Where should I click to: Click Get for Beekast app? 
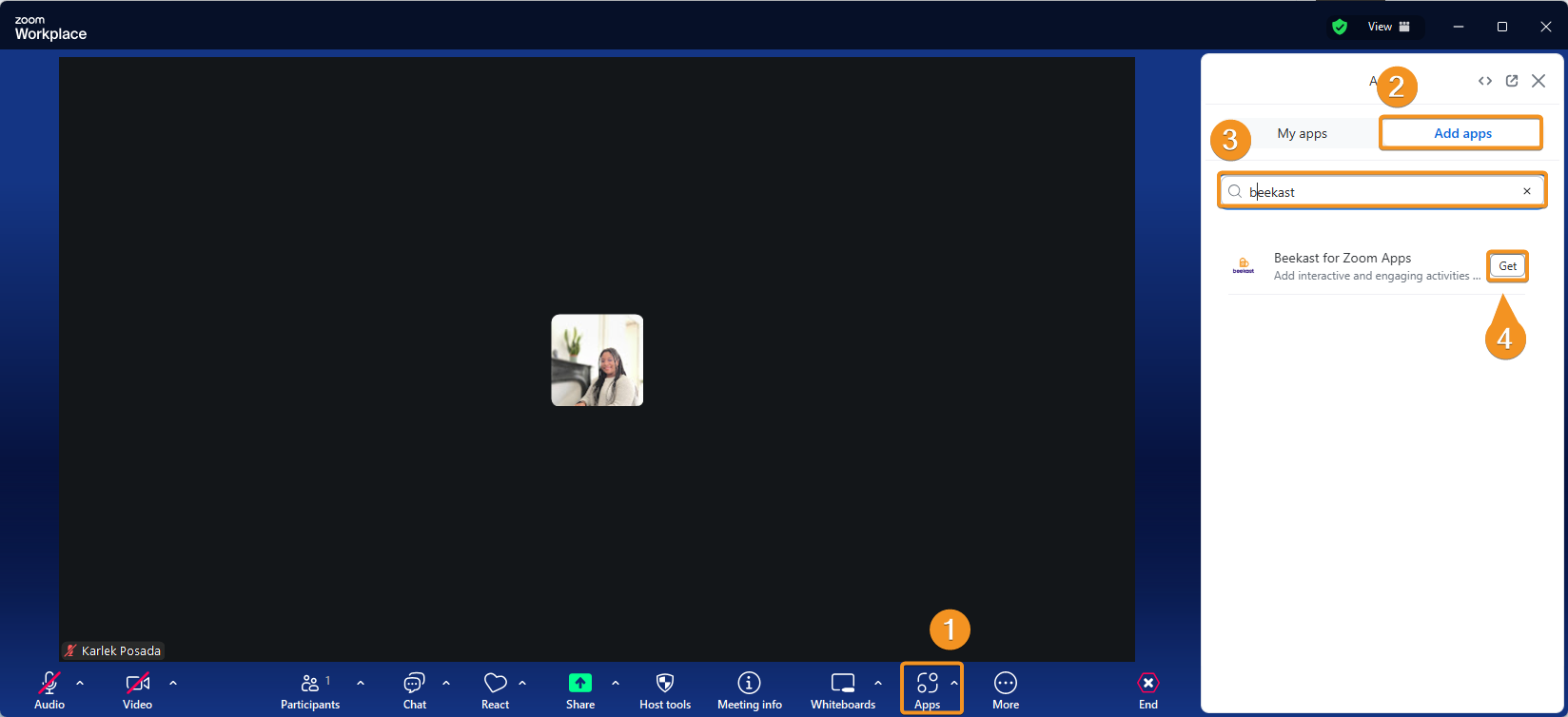click(1507, 266)
